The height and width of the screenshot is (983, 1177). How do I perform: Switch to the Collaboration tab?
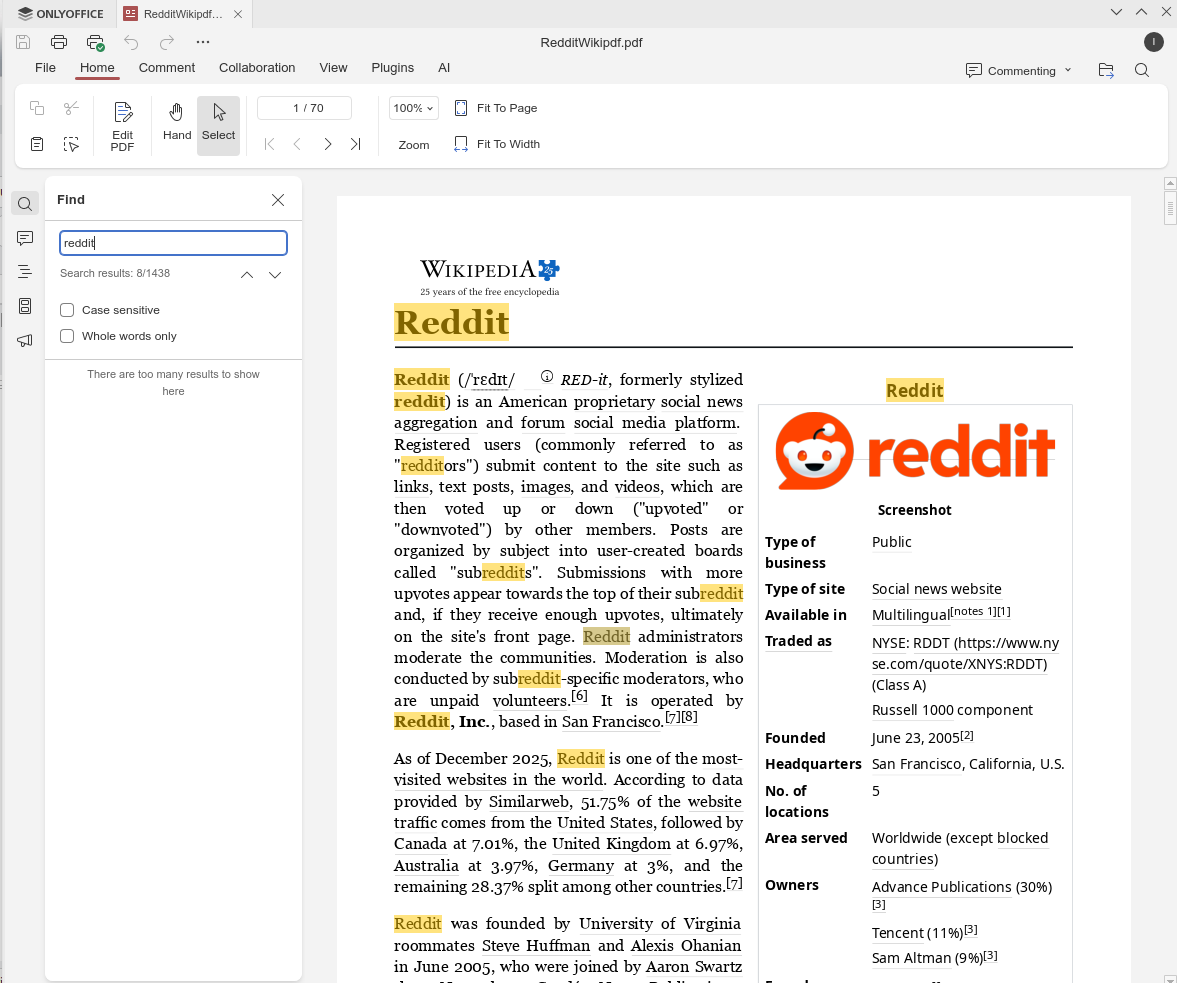[x=257, y=68]
